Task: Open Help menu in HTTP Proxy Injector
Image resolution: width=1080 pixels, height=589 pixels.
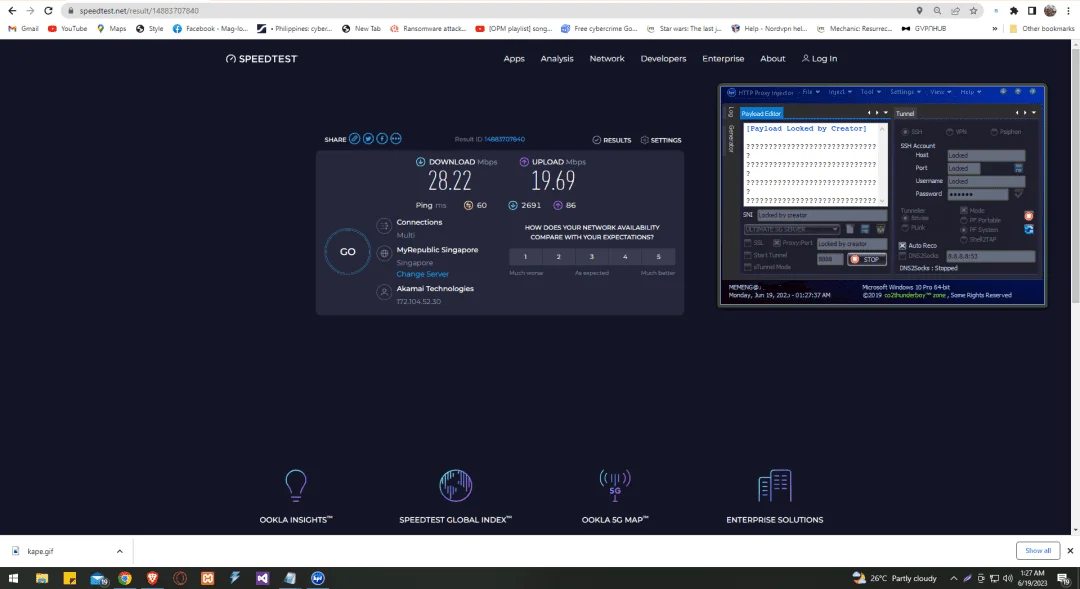Action: coord(970,92)
